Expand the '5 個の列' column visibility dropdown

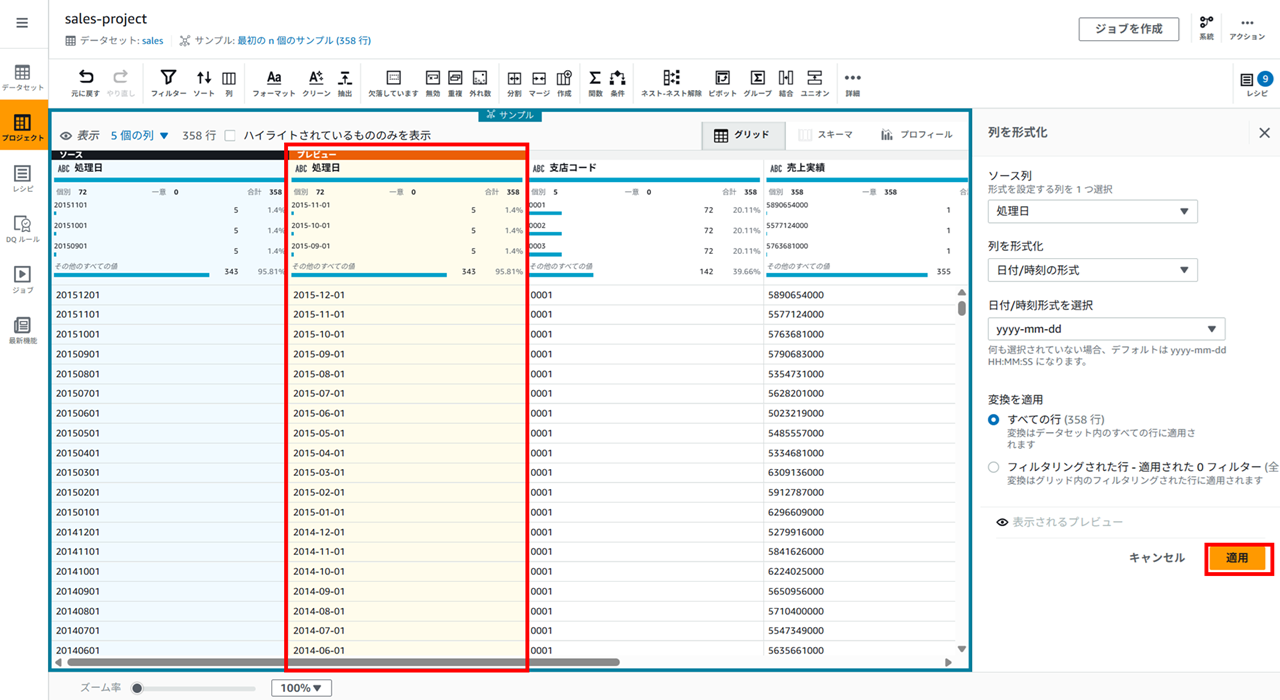tap(140, 135)
